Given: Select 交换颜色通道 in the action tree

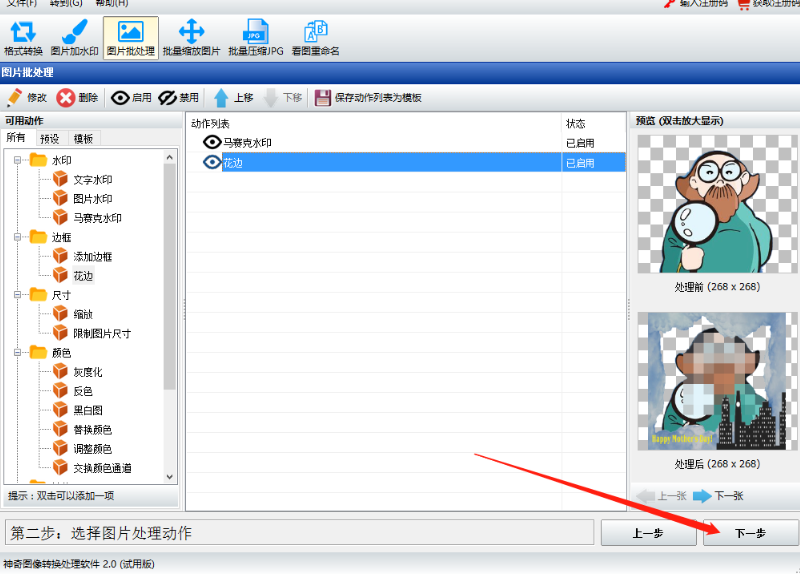Looking at the screenshot, I should (102, 468).
